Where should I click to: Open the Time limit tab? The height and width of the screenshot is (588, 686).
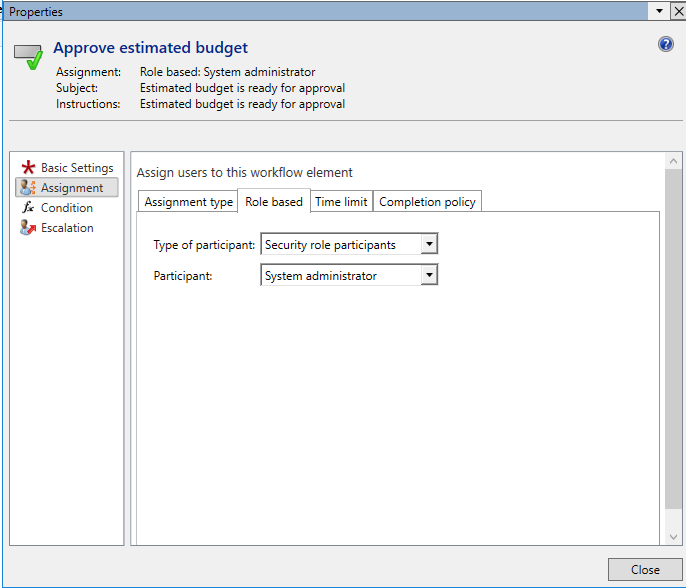tap(341, 202)
